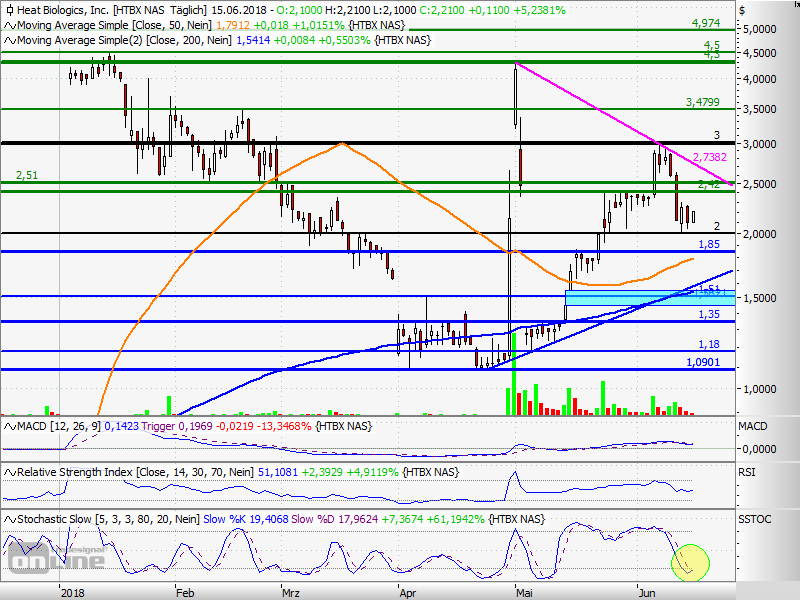Click the yellow circle highlight on the stochastic

(x=690, y=561)
